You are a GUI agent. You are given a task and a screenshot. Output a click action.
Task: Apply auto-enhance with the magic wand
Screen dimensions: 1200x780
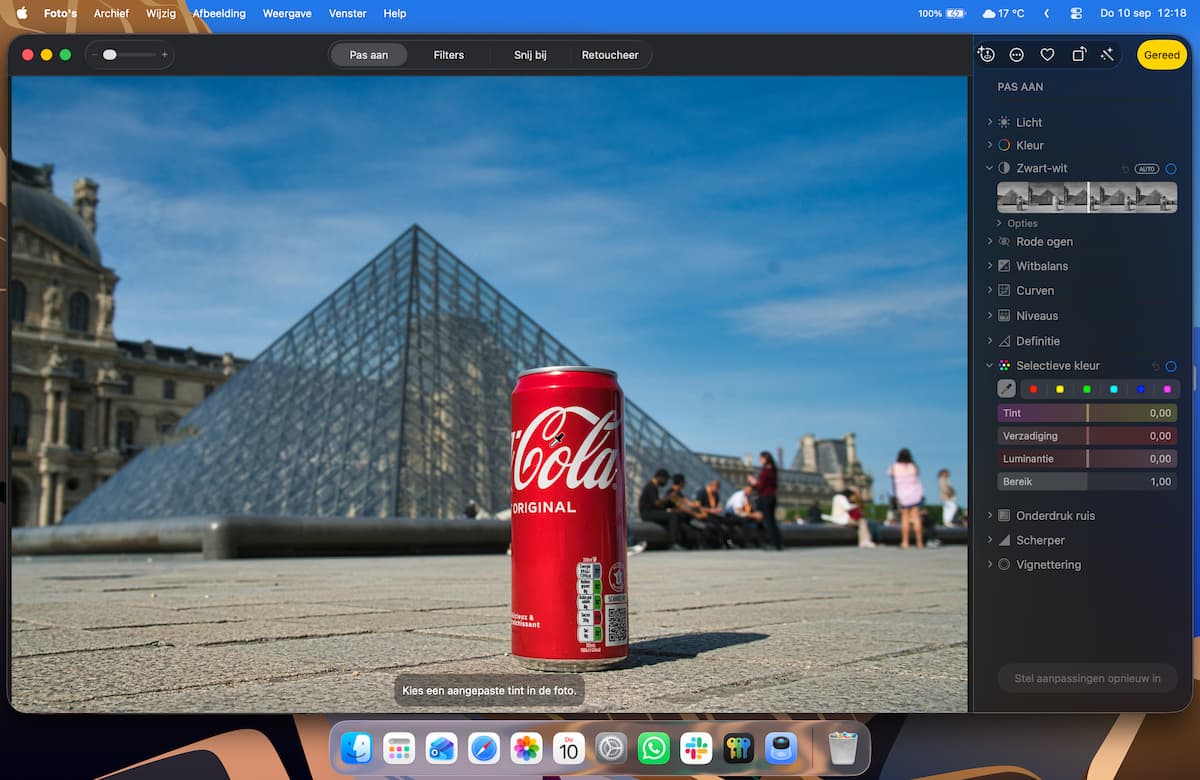click(x=1107, y=55)
